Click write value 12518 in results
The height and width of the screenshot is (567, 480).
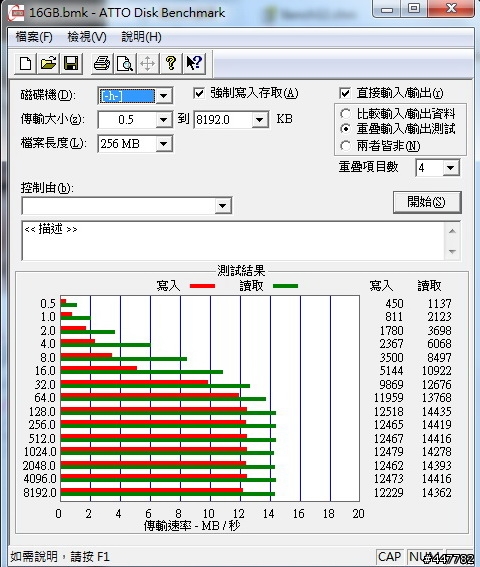click(388, 412)
